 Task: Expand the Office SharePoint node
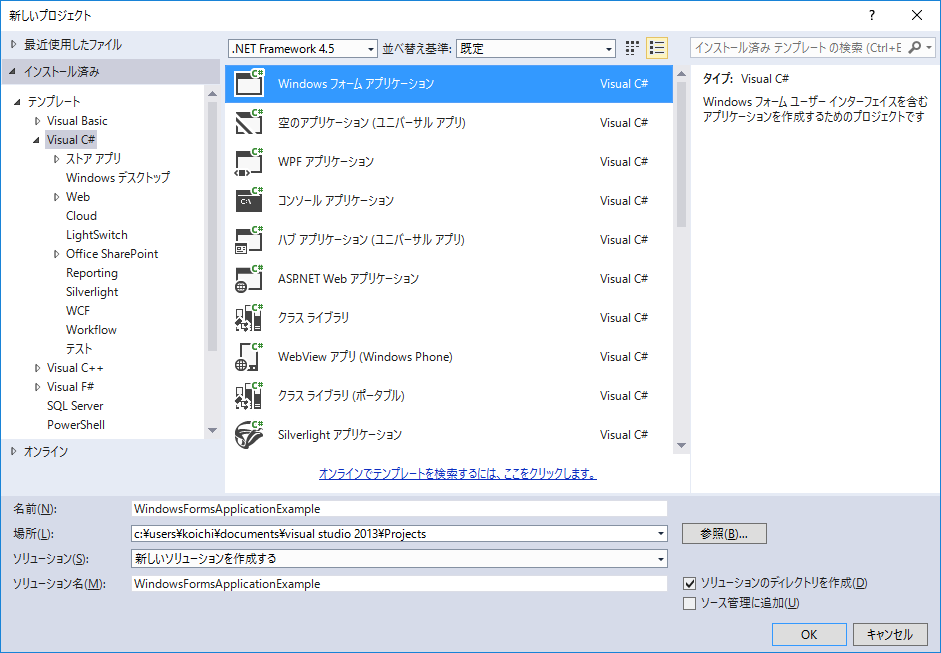tap(56, 254)
